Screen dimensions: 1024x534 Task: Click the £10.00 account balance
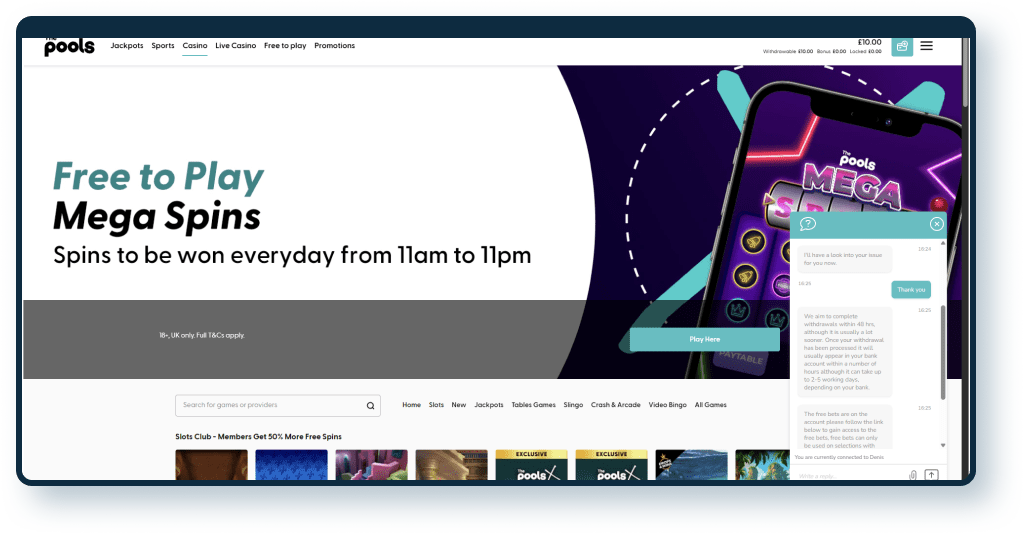869,42
